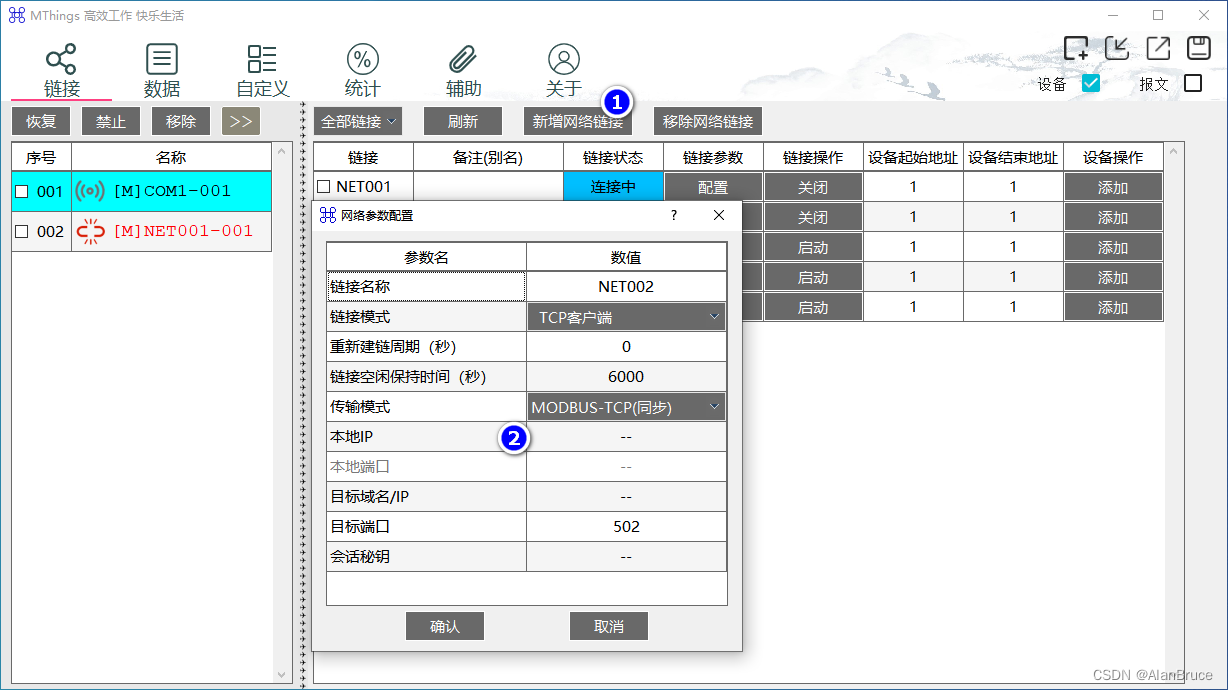1228x690 pixels.
Task: Check the box for device 001
Action: (x=22, y=192)
